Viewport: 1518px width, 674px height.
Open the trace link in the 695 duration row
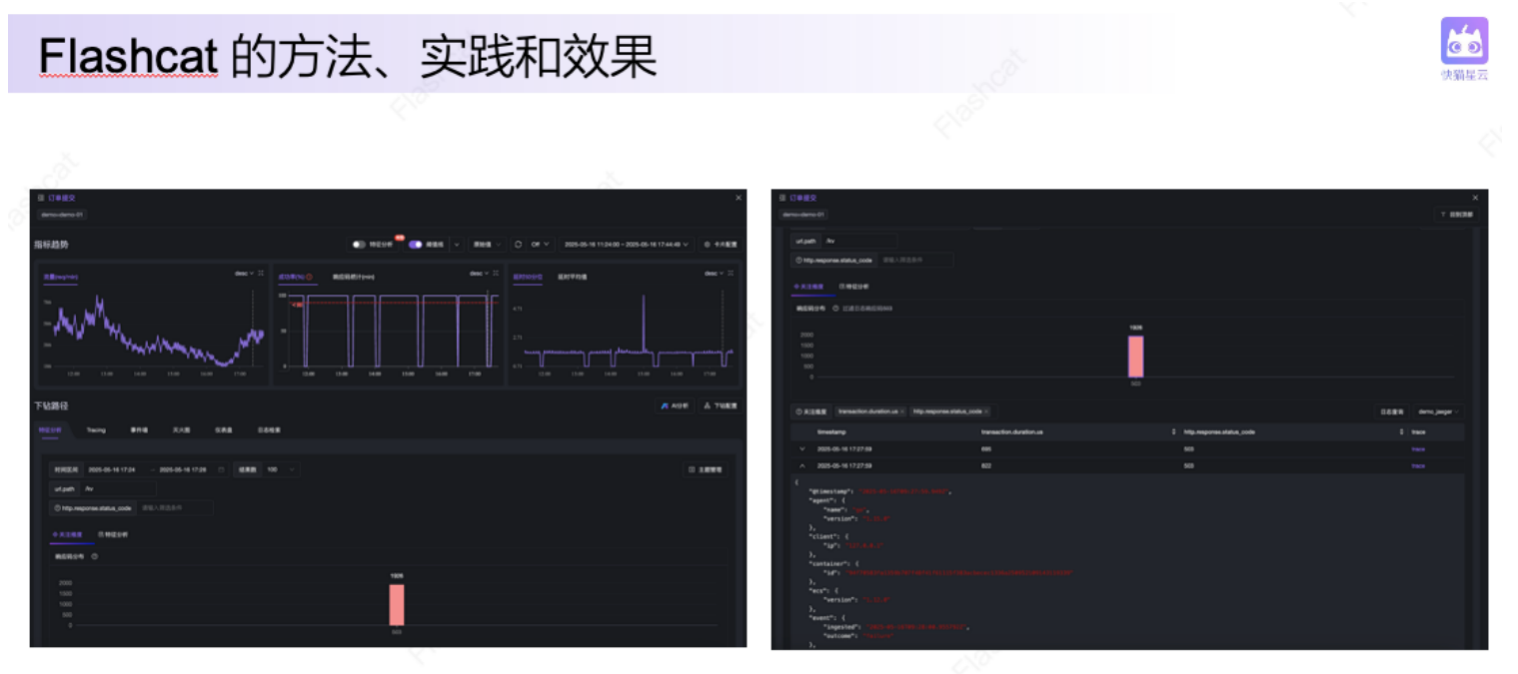[x=1418, y=449]
